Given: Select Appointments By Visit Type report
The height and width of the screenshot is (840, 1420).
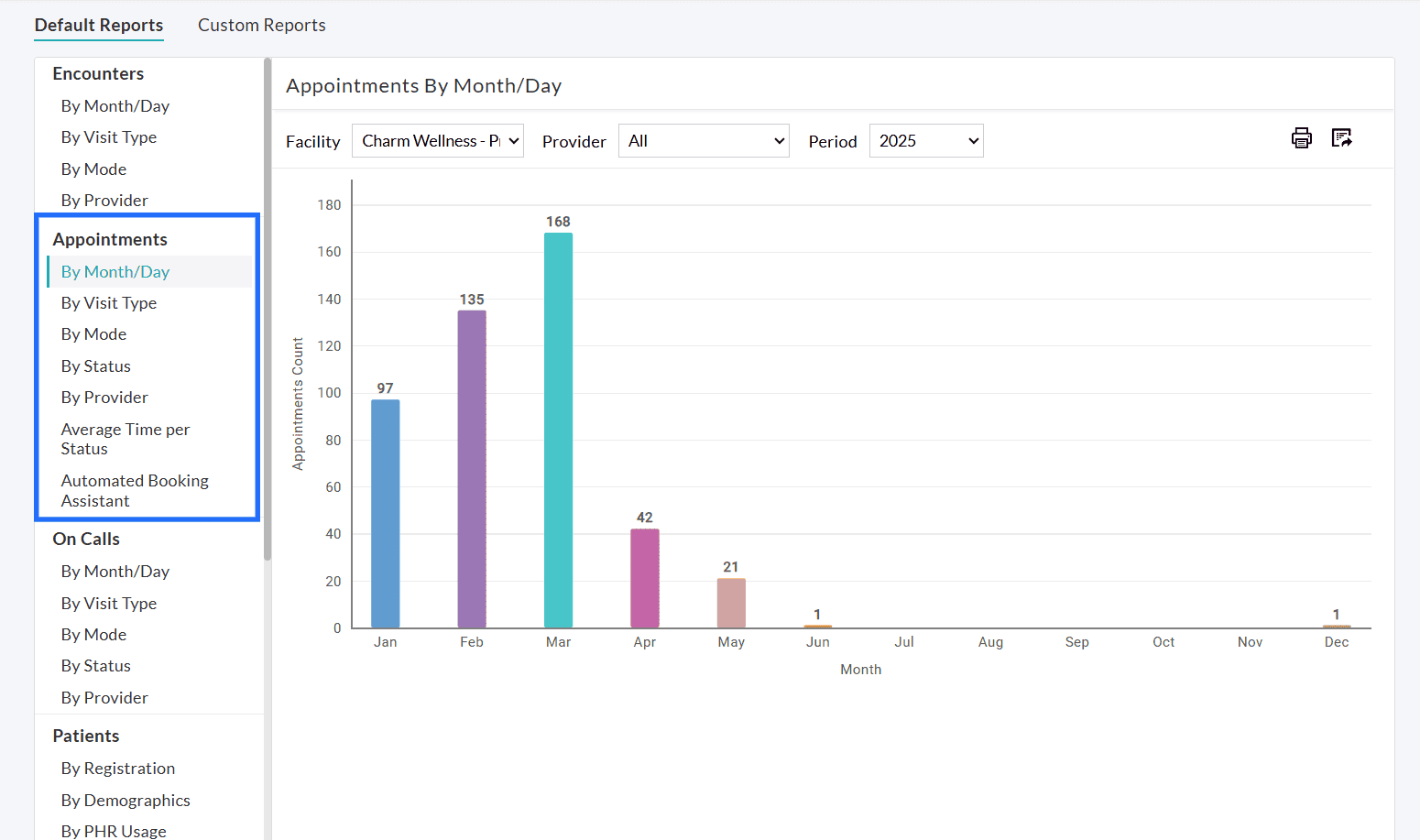Looking at the screenshot, I should point(108,302).
